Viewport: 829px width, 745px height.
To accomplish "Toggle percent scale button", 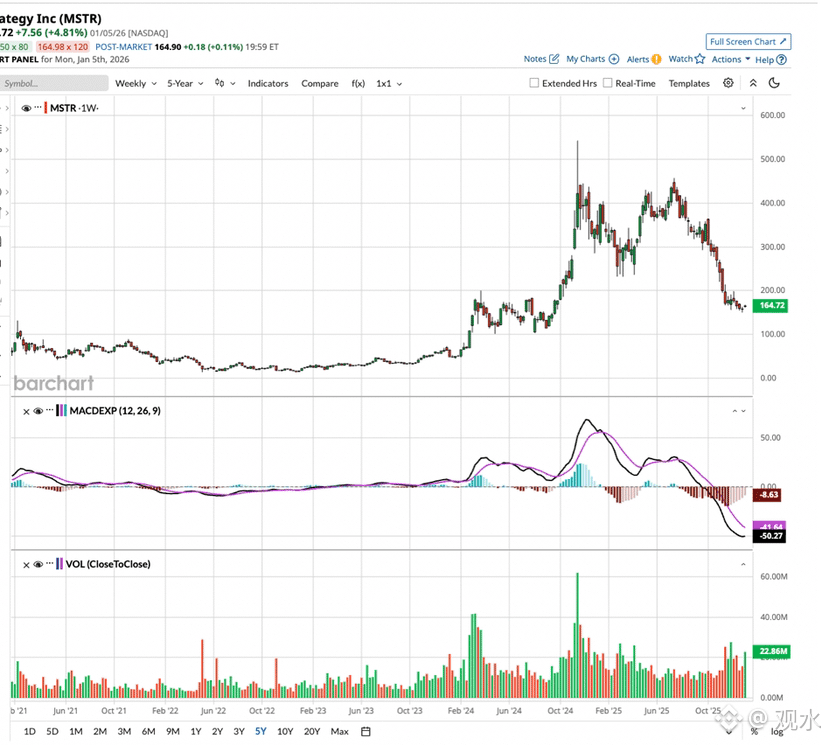I will tap(754, 731).
